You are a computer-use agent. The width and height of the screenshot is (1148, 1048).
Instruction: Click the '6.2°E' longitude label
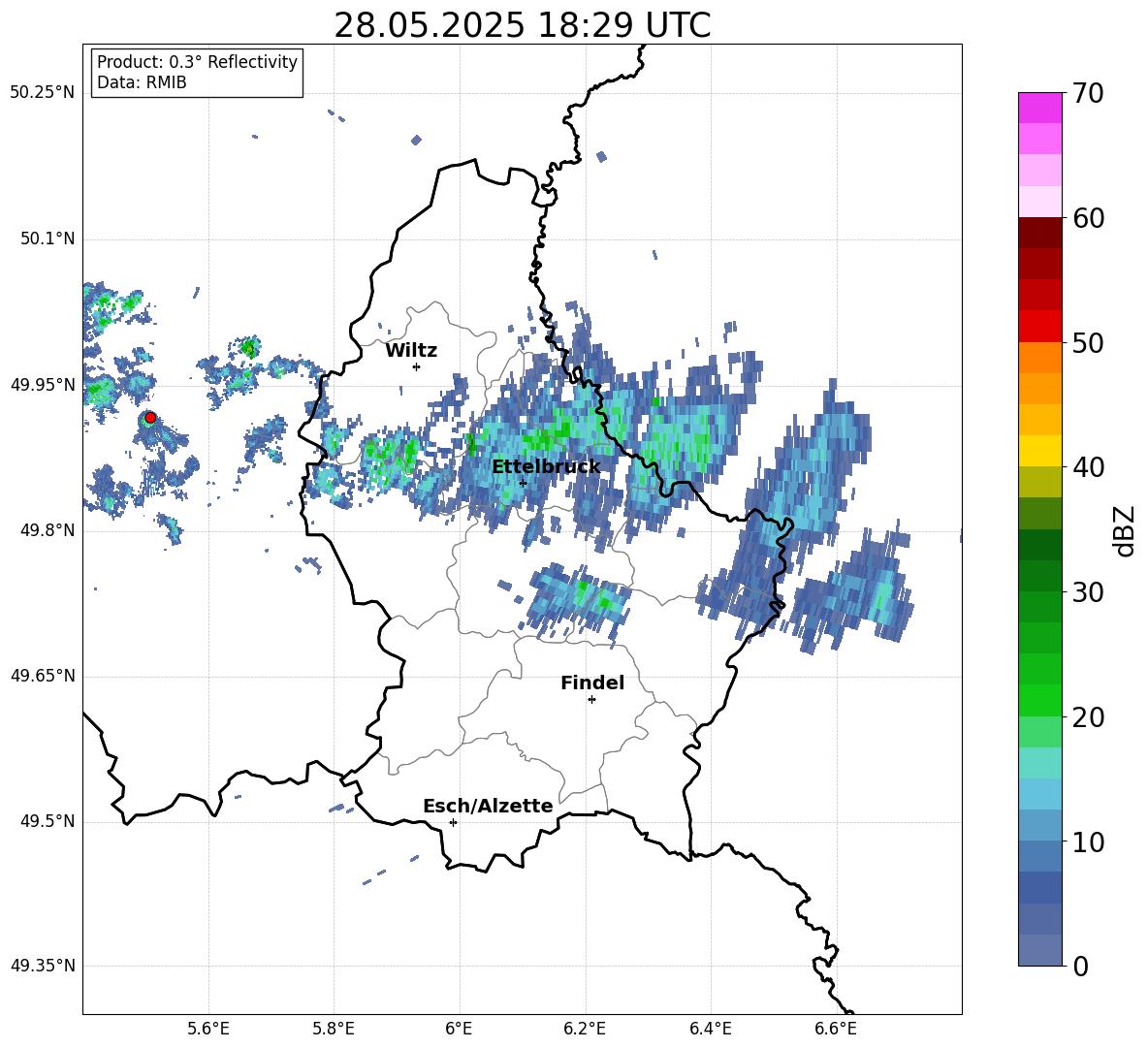[x=585, y=1029]
